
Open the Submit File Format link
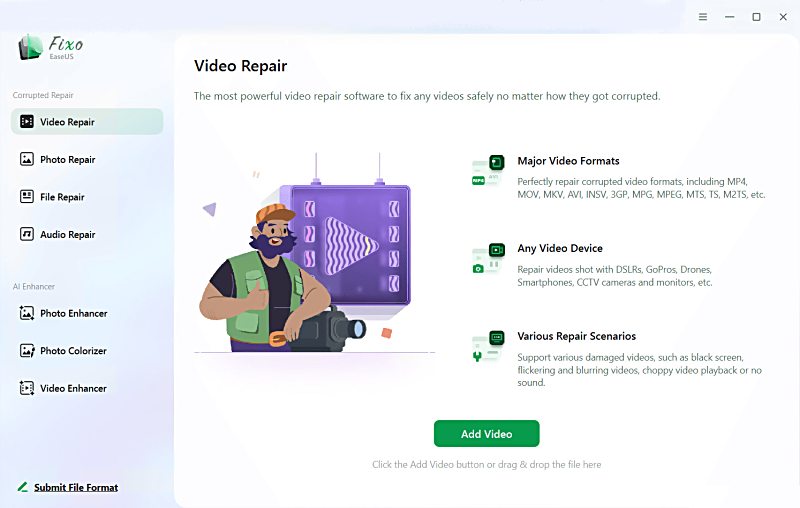(x=76, y=488)
